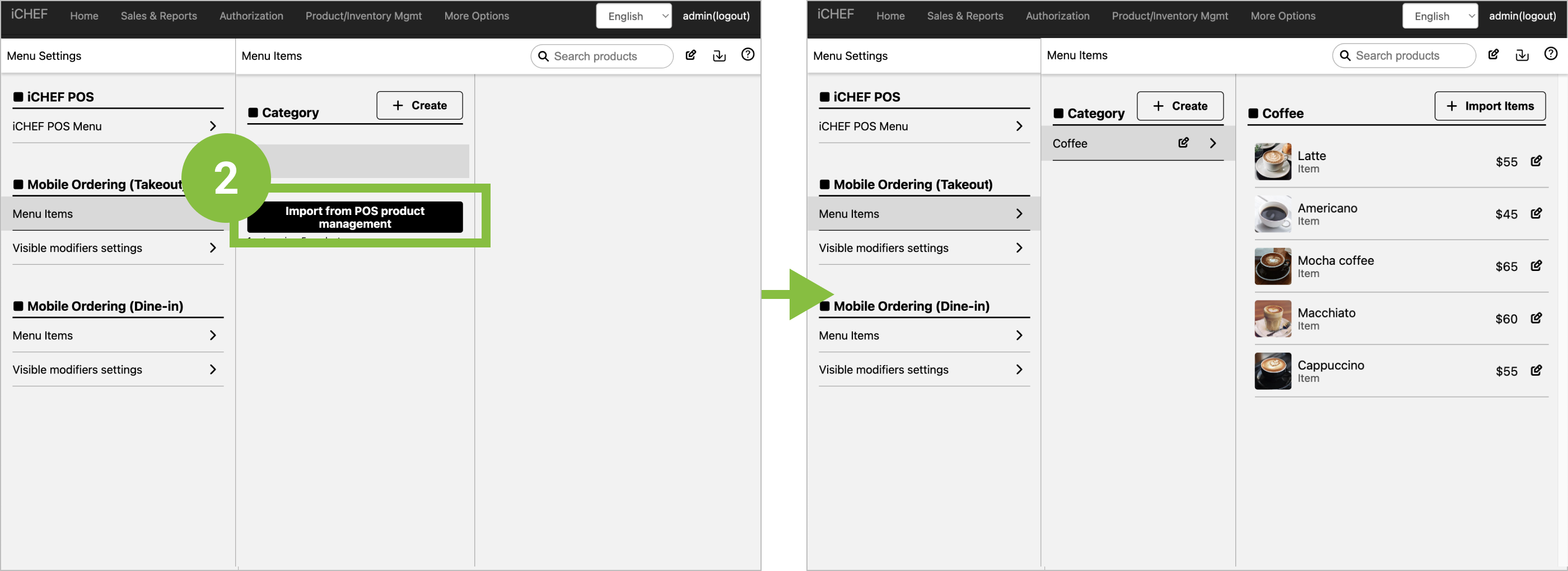The width and height of the screenshot is (1568, 571).
Task: Click the Search products field in right screenshot
Action: [x=1404, y=56]
